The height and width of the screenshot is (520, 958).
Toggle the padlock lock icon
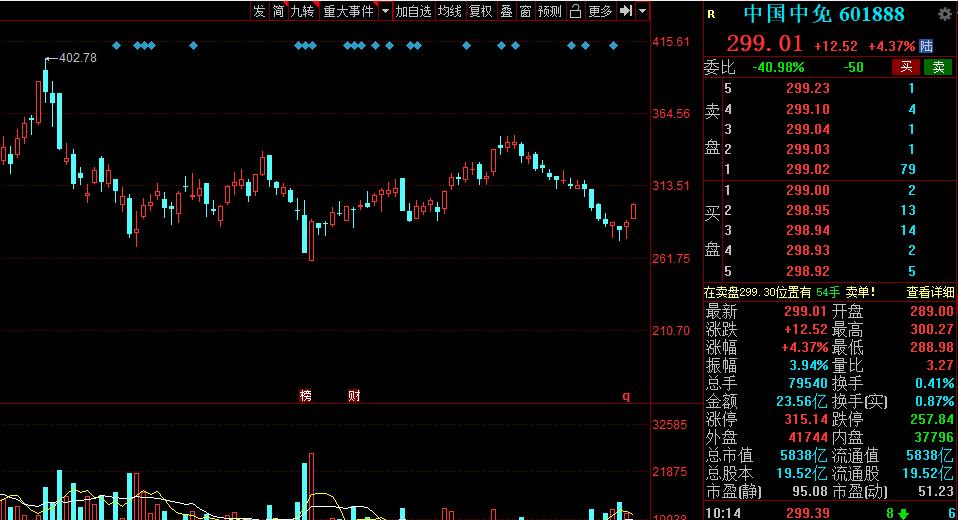coord(575,11)
